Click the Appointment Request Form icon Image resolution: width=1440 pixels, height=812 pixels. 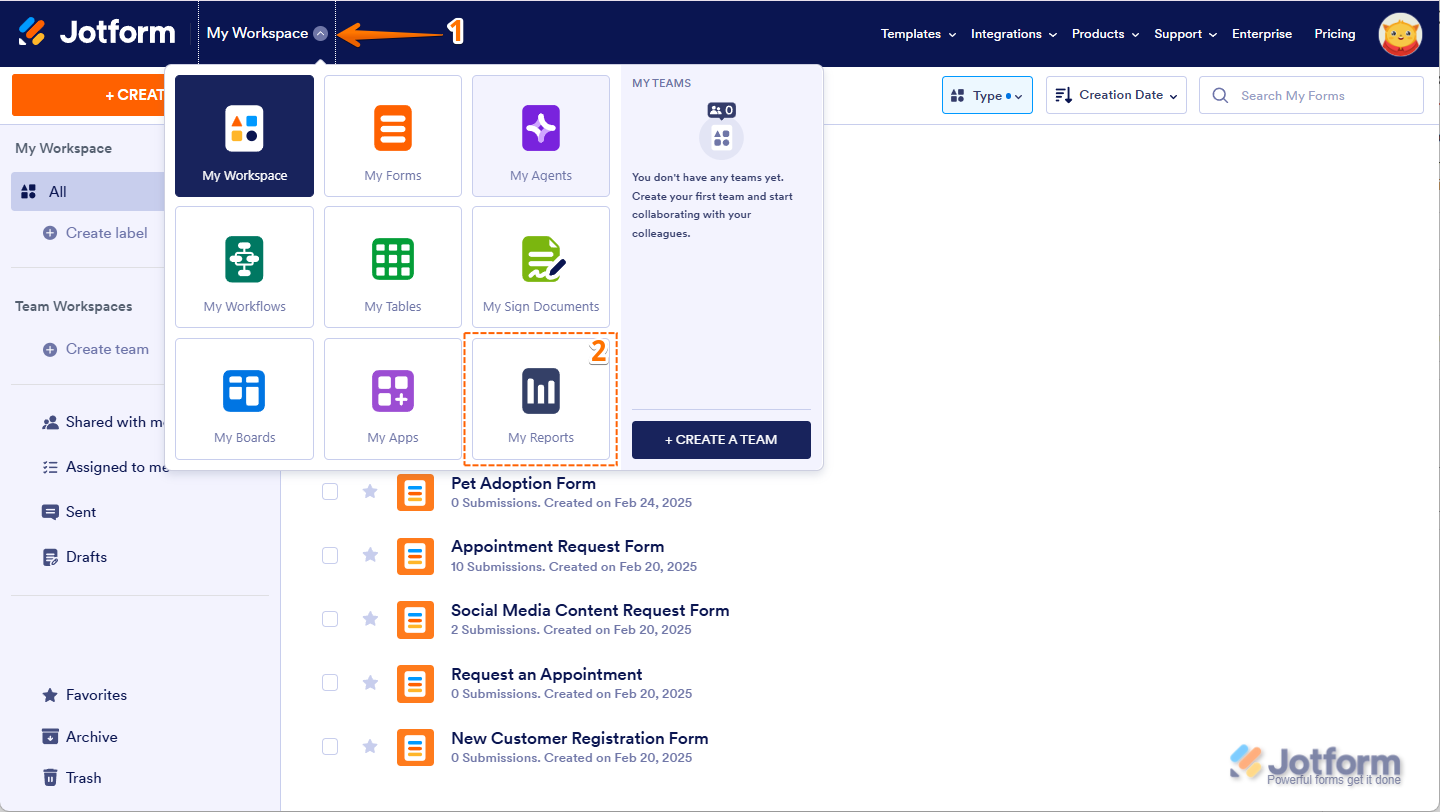(415, 556)
